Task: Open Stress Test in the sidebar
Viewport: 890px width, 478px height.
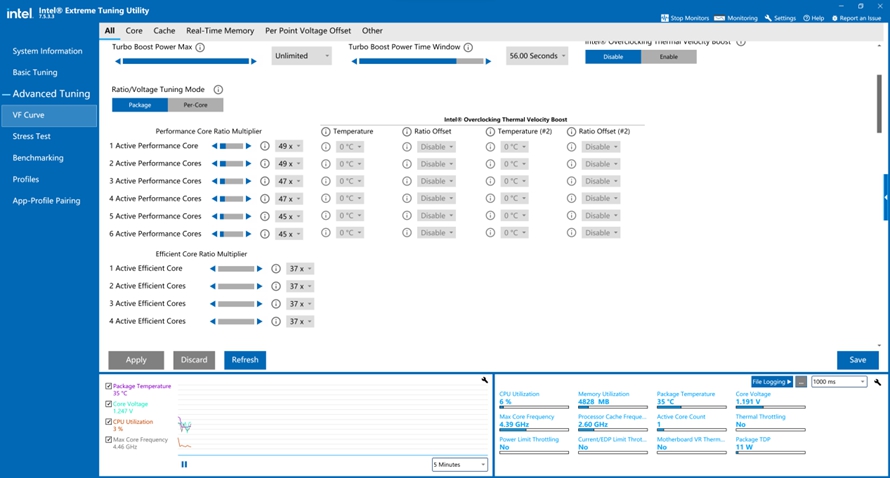Action: point(32,136)
